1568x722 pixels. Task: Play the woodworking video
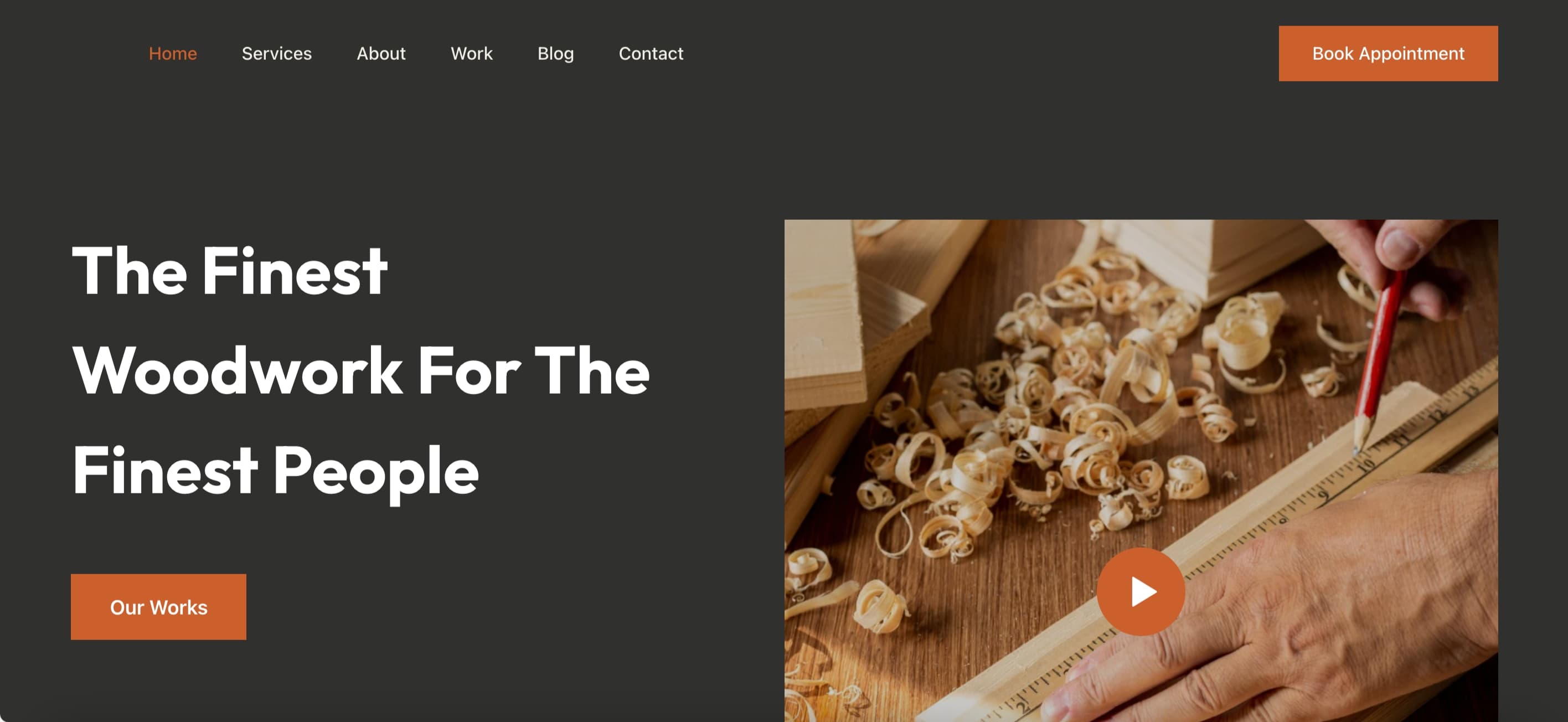coord(1141,591)
